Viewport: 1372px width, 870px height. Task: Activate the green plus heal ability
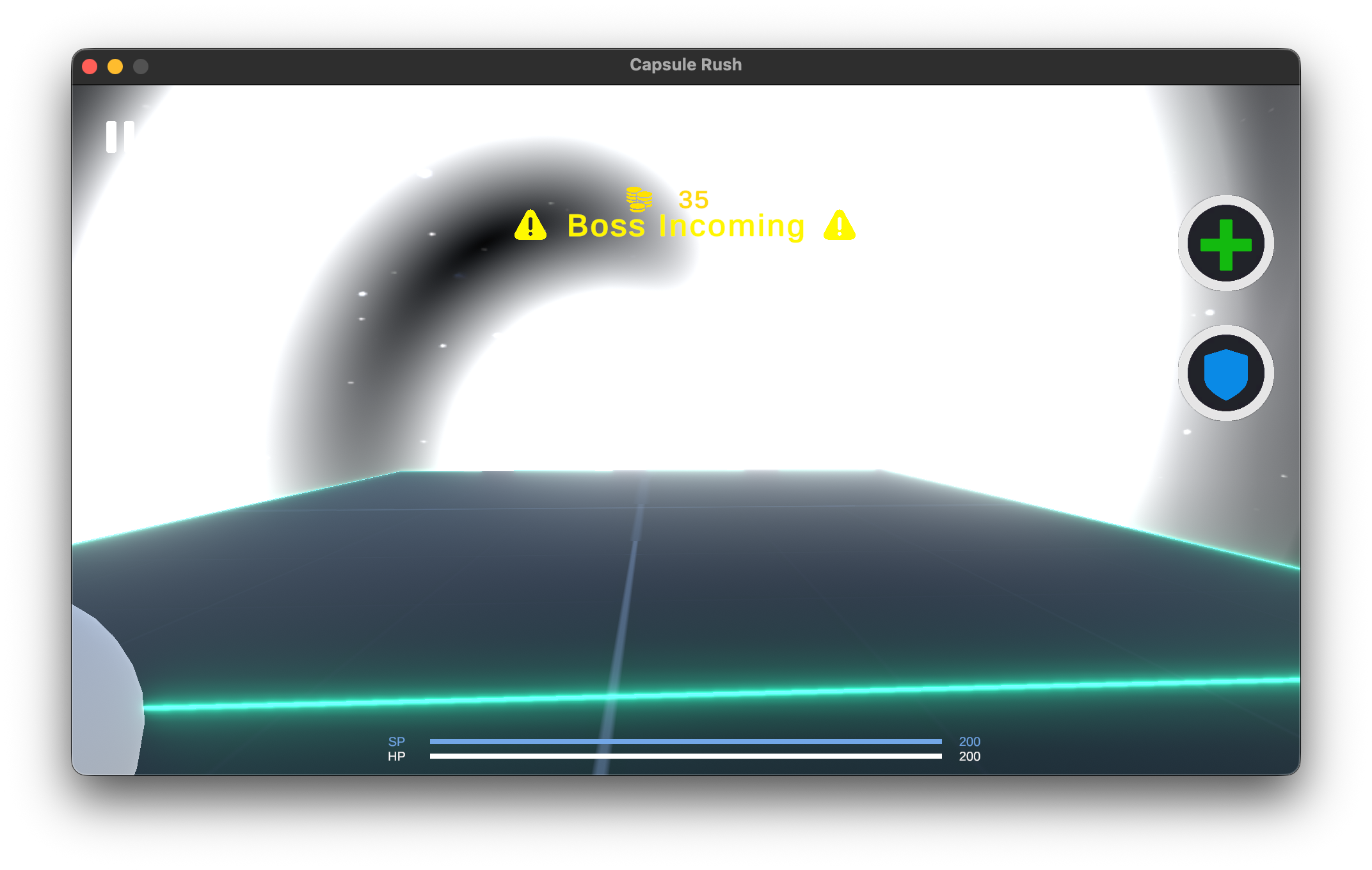pyautogui.click(x=1225, y=244)
